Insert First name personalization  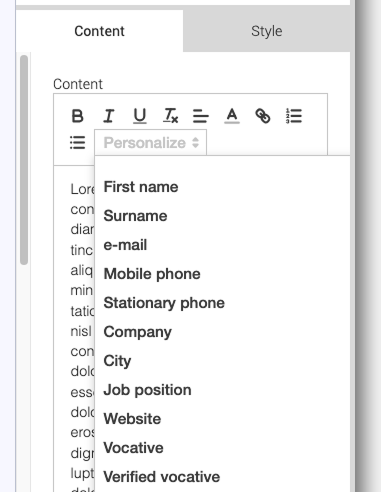tap(141, 187)
